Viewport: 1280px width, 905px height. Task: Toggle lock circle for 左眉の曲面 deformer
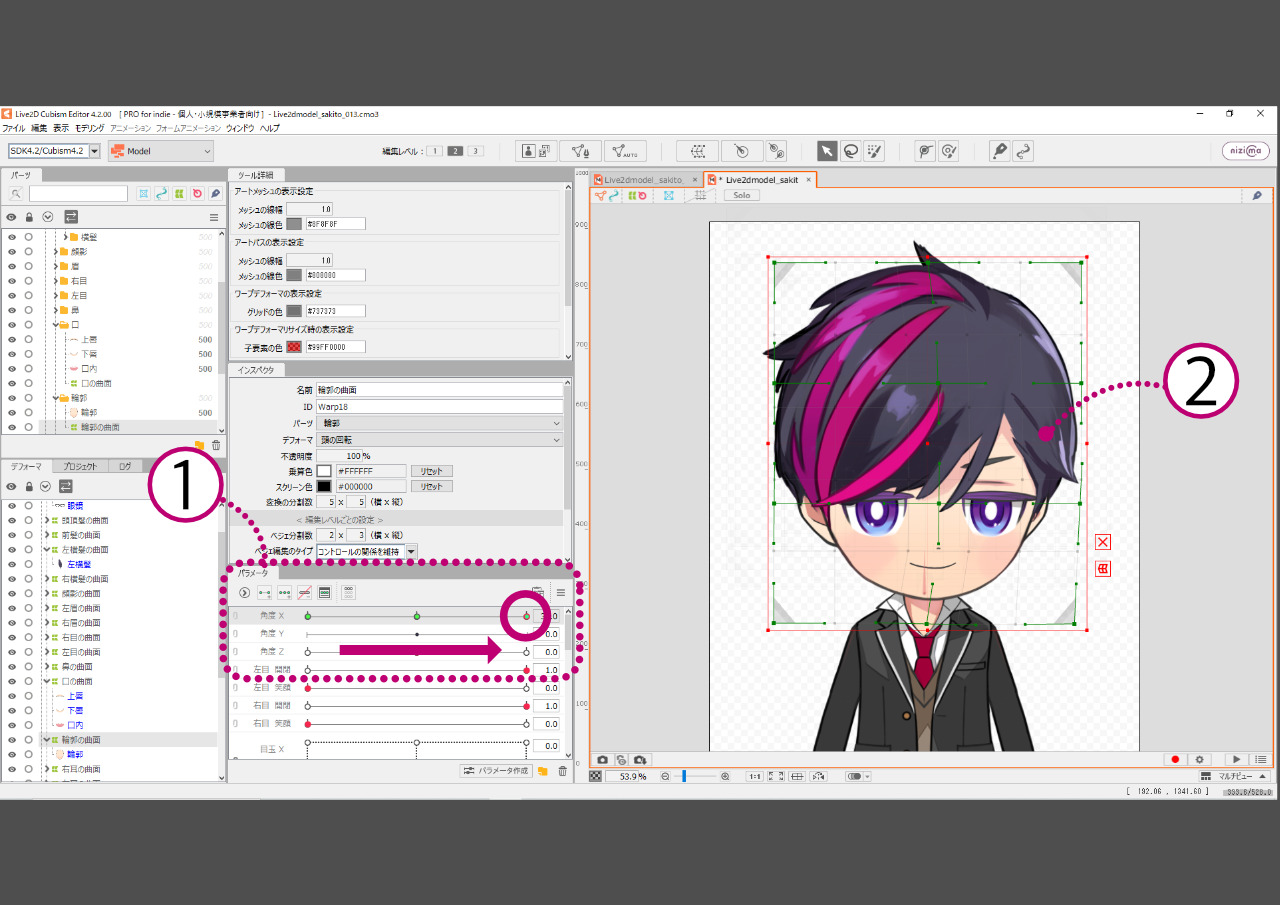(29, 608)
